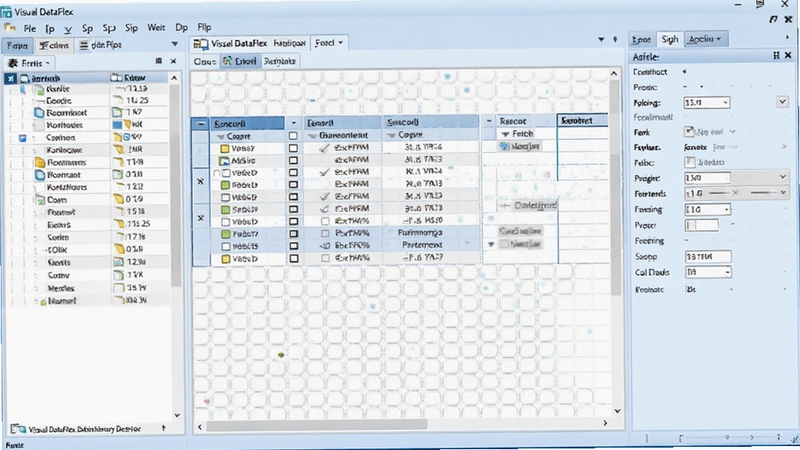Open the left tab strip overflow arrow
This screenshot has height=450, width=800.
[x=174, y=44]
